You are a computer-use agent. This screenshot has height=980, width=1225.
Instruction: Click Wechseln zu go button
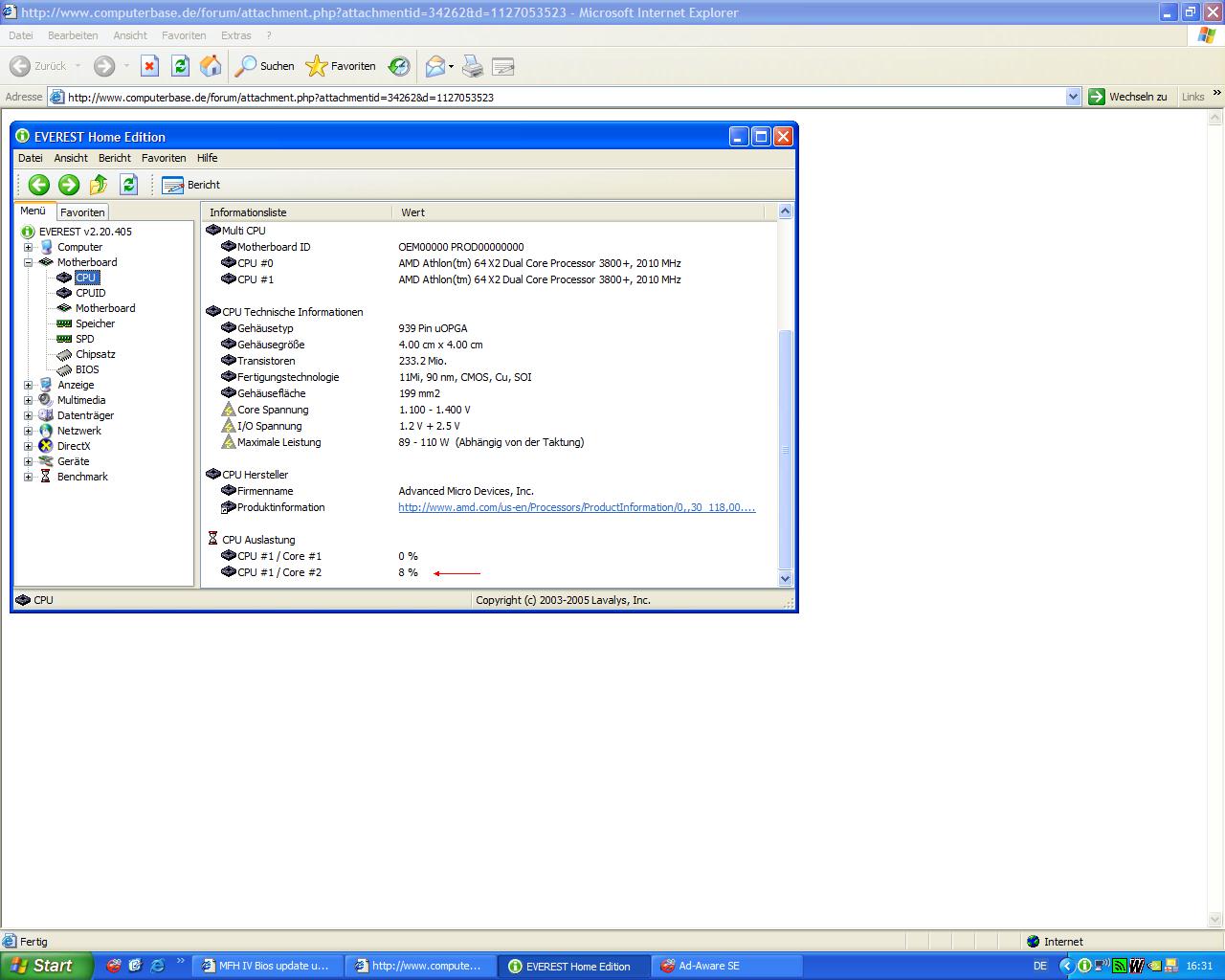click(x=1128, y=97)
